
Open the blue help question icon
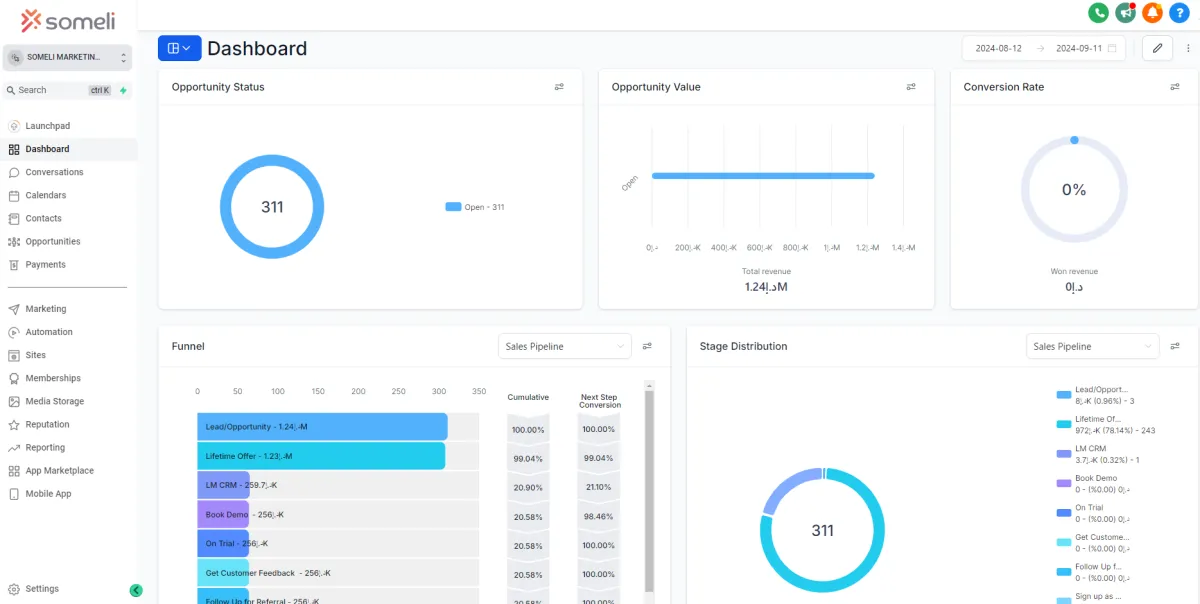coord(1179,13)
